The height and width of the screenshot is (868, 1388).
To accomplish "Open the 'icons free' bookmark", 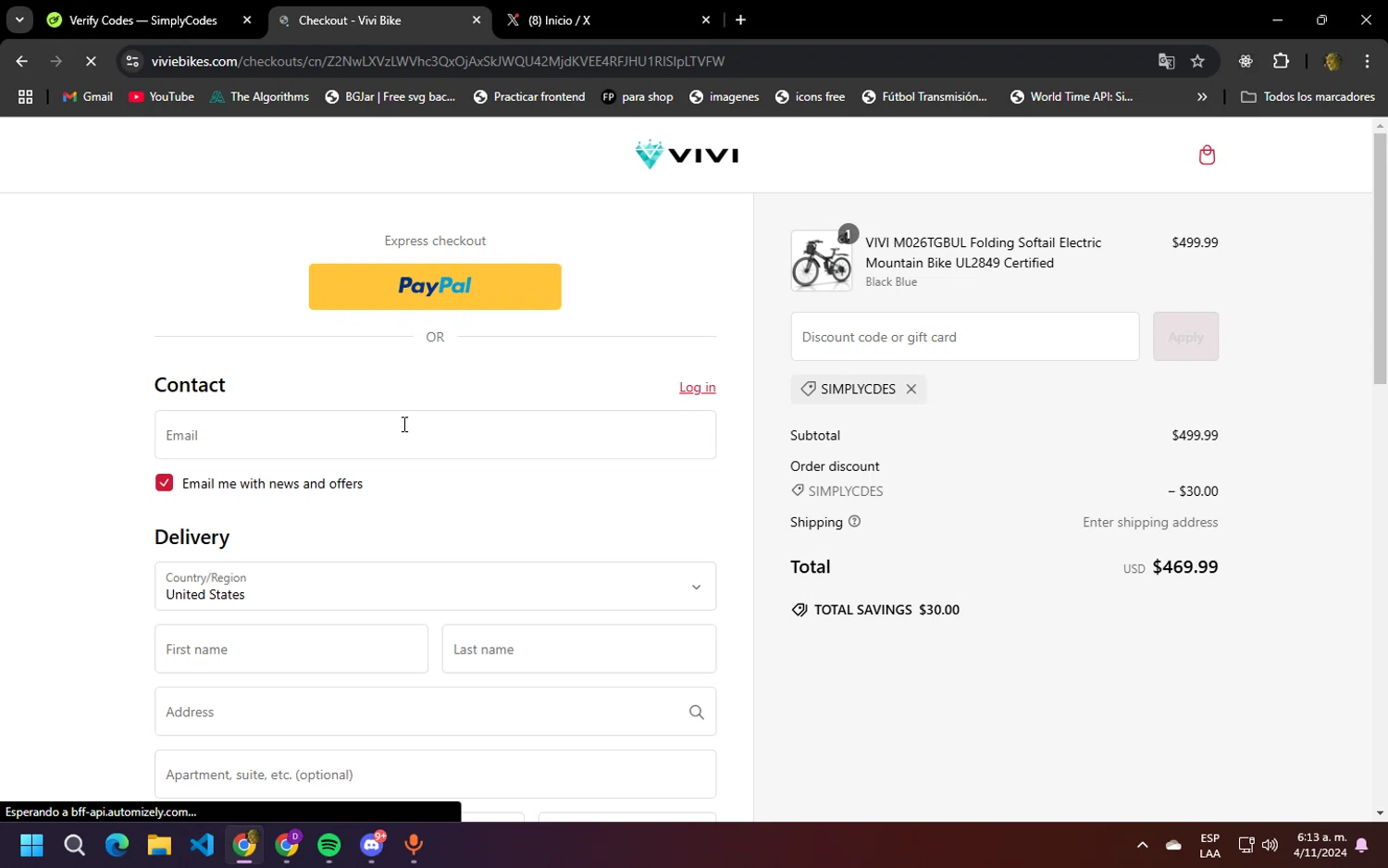I will click(x=810, y=96).
